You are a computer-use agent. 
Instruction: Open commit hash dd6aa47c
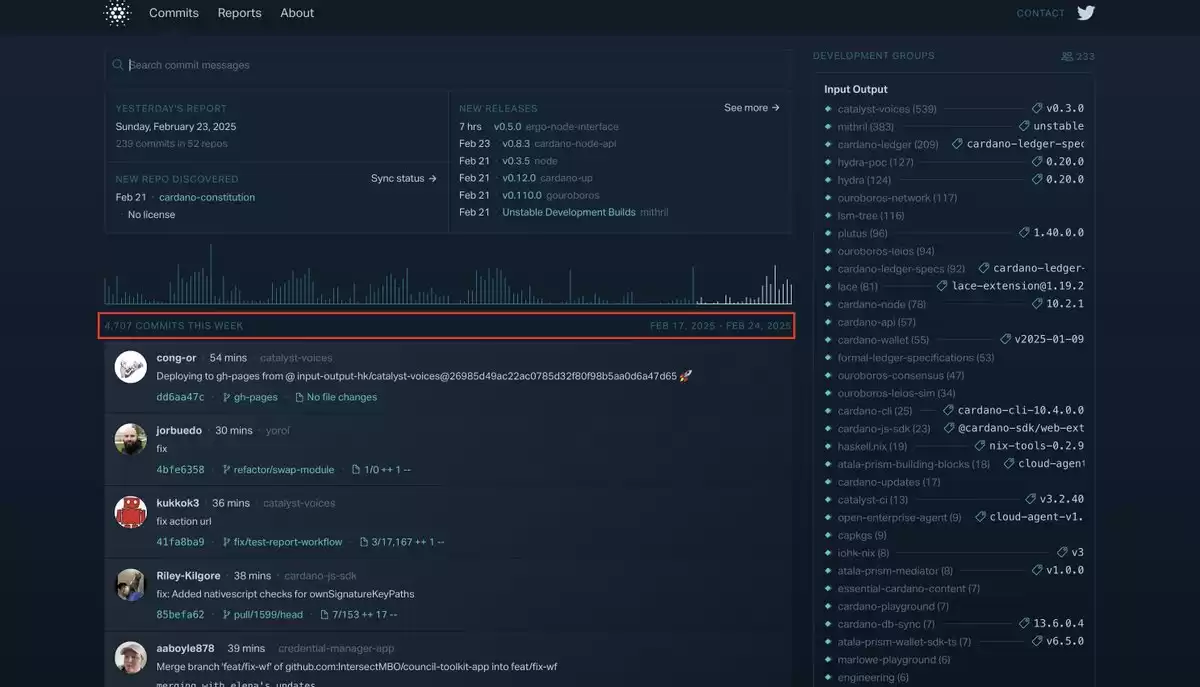(180, 397)
